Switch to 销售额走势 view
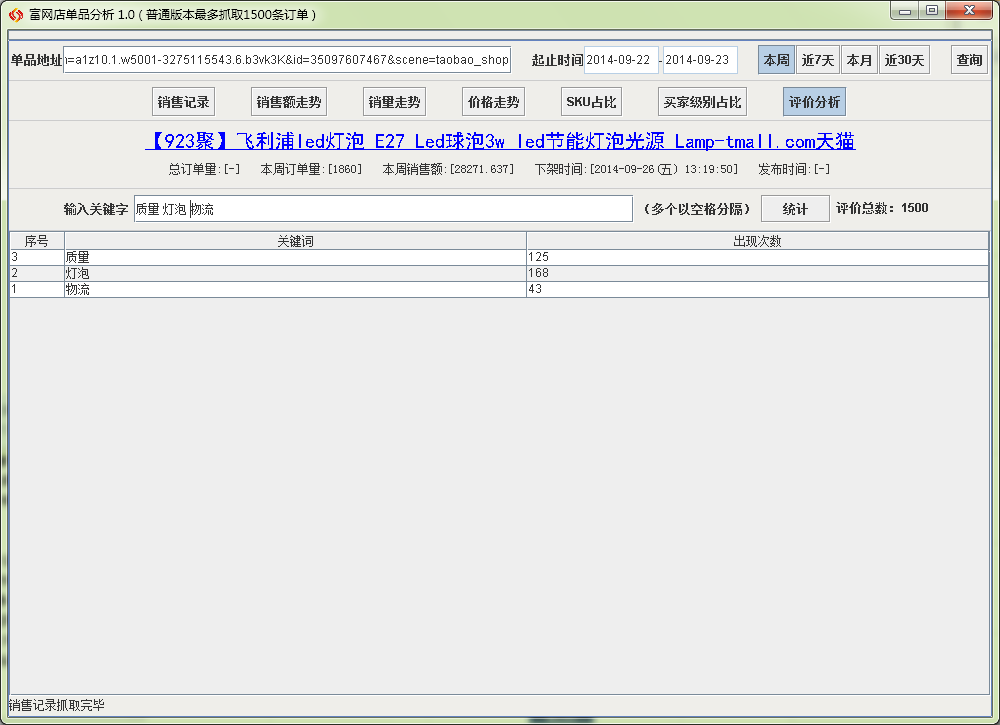This screenshot has width=1000, height=725. pos(288,102)
